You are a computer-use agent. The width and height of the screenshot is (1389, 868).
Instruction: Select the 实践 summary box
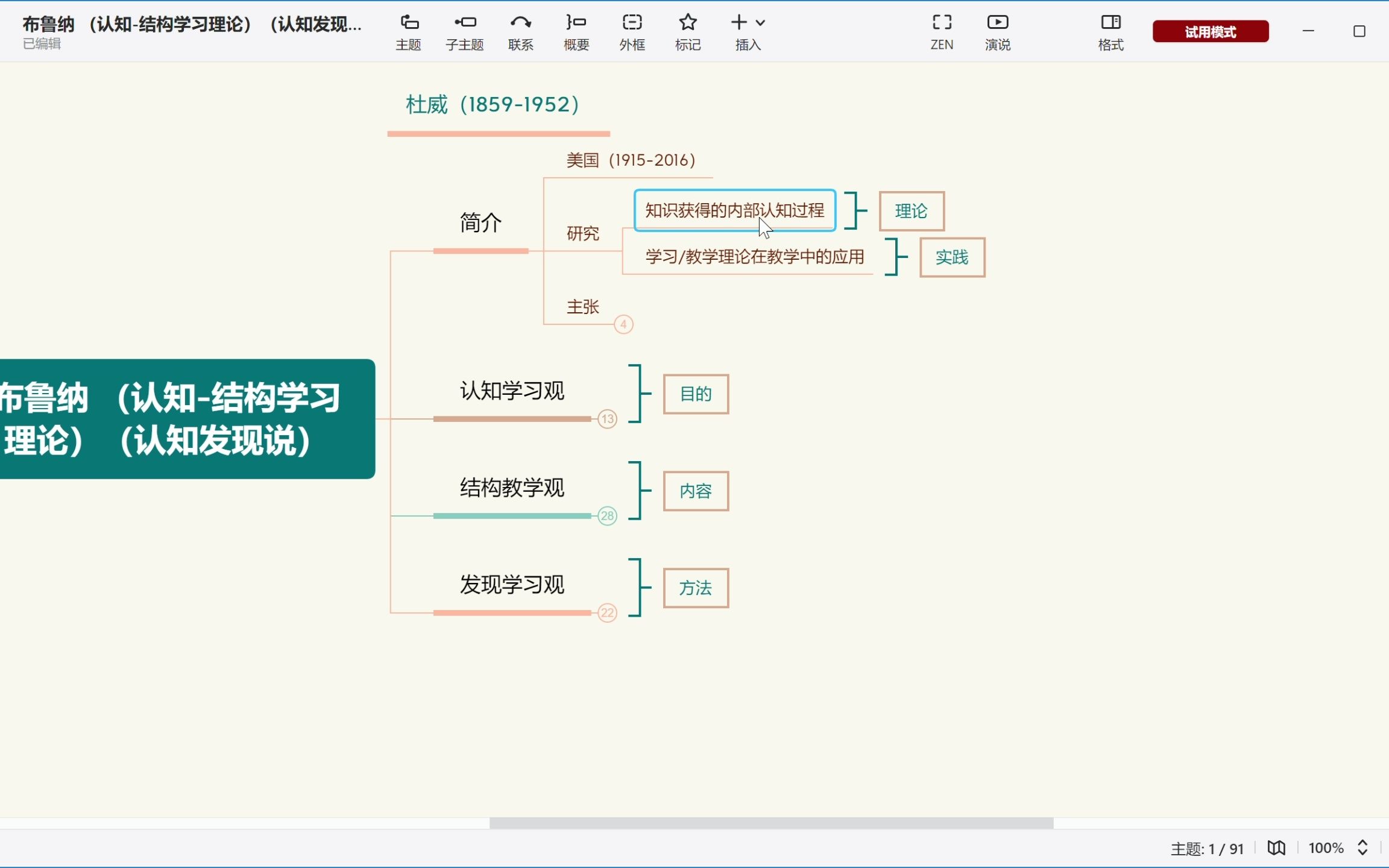(x=953, y=257)
